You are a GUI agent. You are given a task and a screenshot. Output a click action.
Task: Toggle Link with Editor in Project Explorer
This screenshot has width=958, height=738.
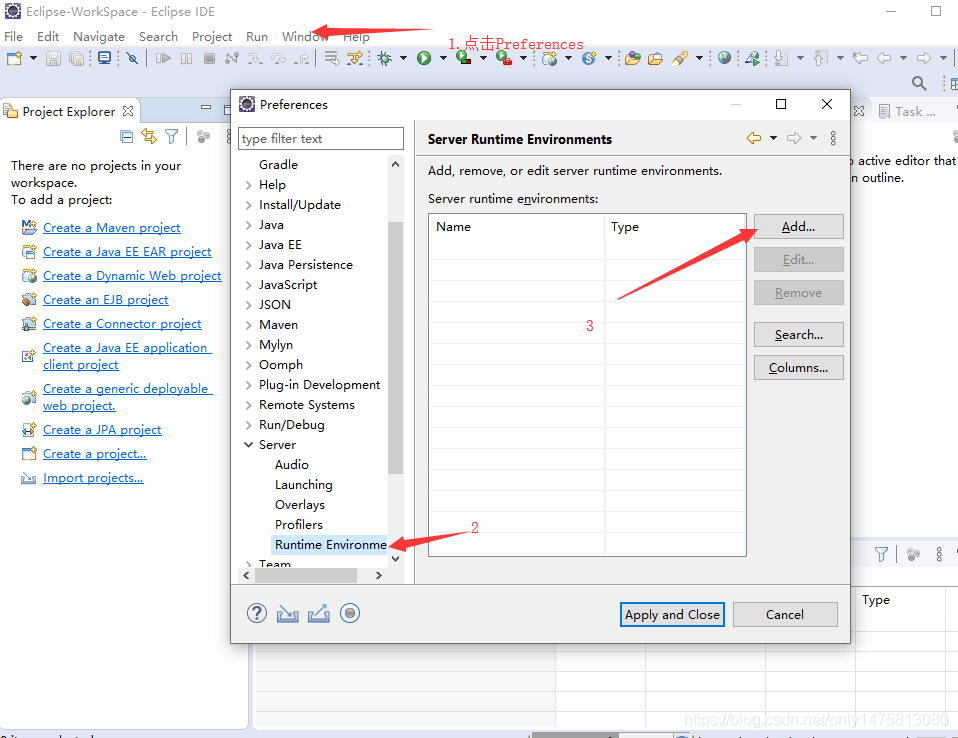click(x=148, y=136)
